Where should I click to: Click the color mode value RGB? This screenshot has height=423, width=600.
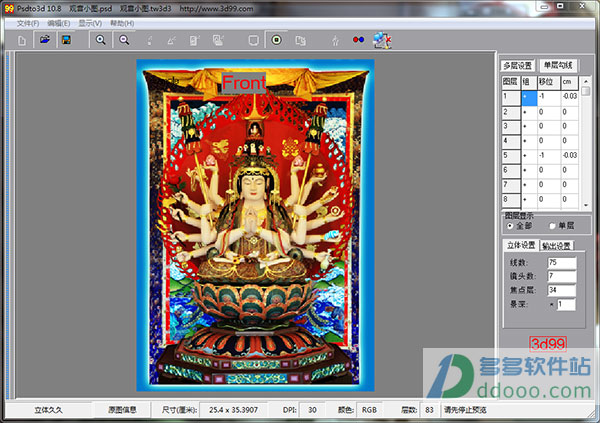pos(369,410)
